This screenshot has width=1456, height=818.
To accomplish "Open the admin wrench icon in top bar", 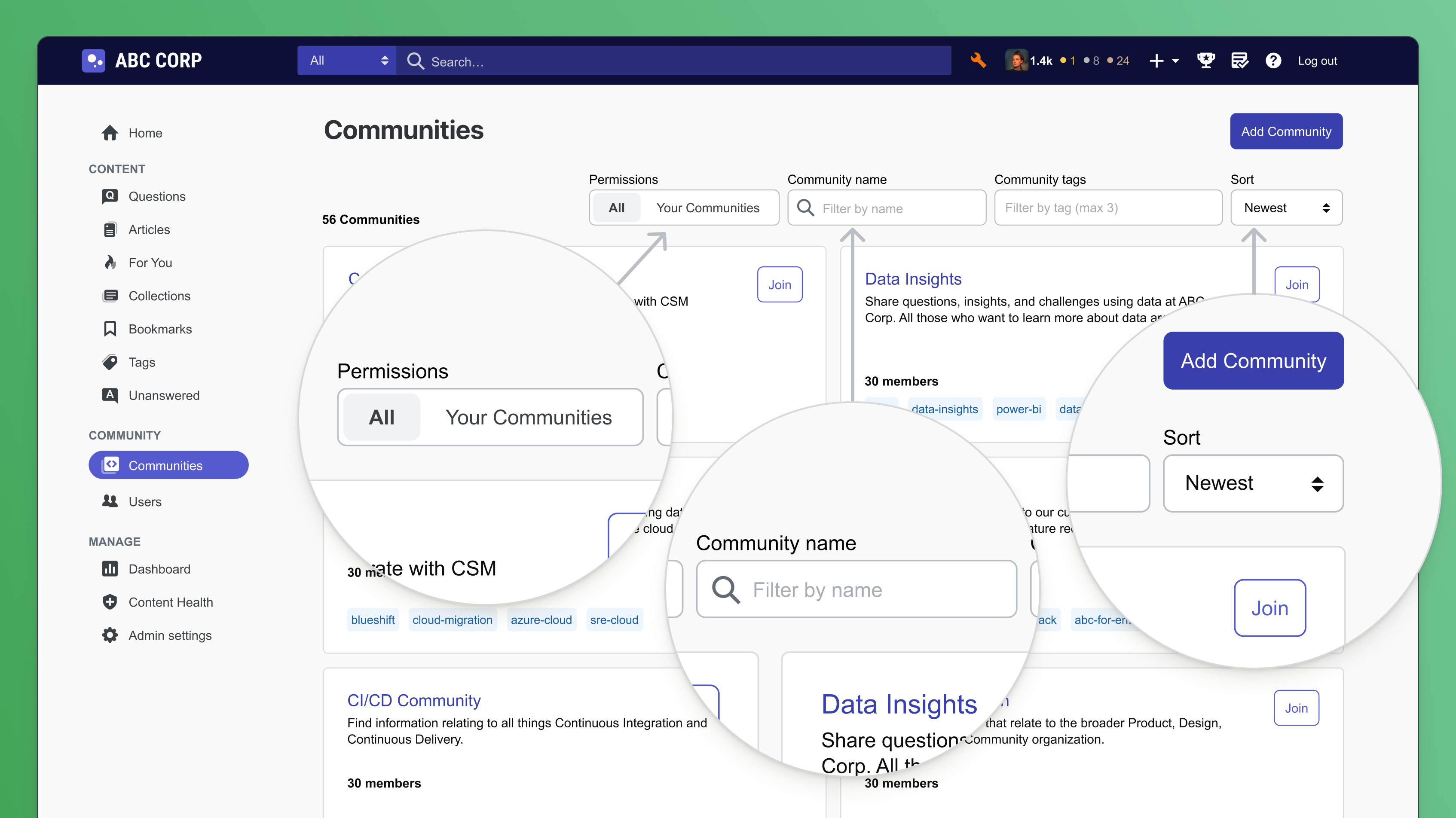I will point(978,61).
